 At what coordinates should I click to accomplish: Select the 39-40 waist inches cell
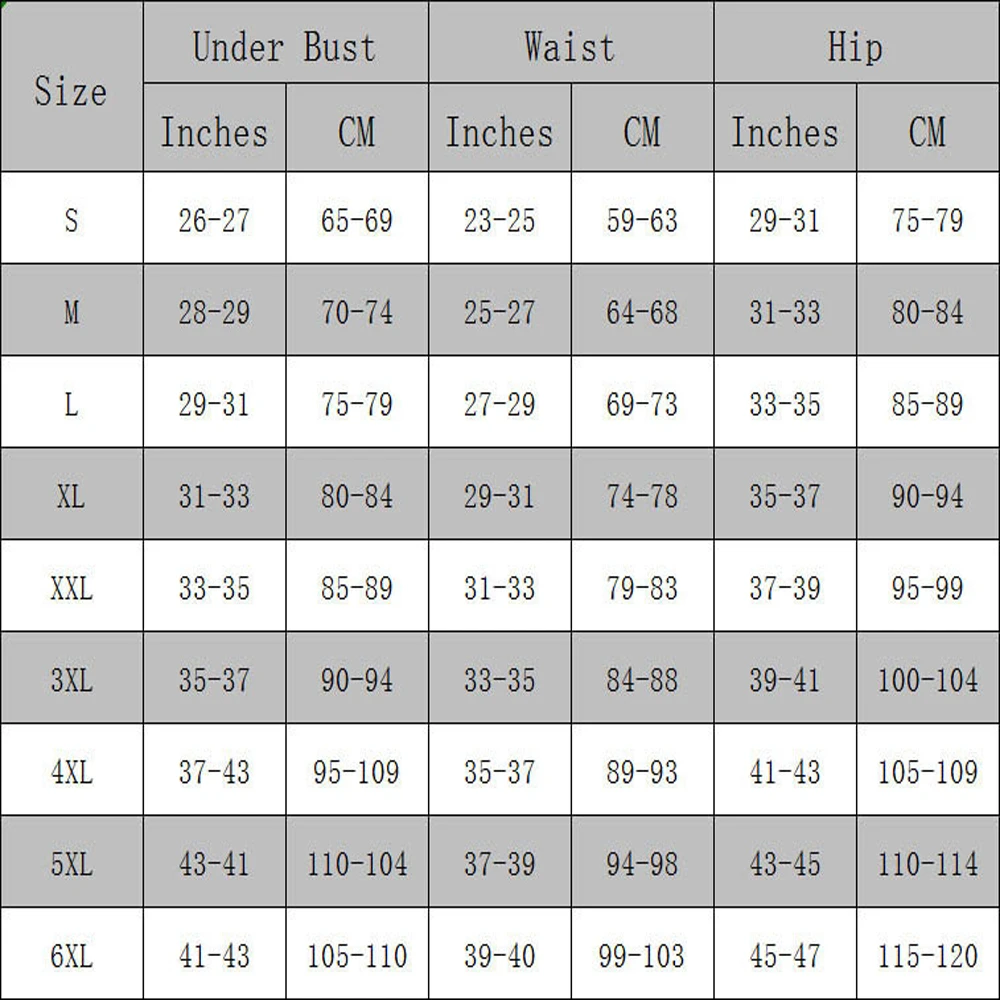coord(499,957)
